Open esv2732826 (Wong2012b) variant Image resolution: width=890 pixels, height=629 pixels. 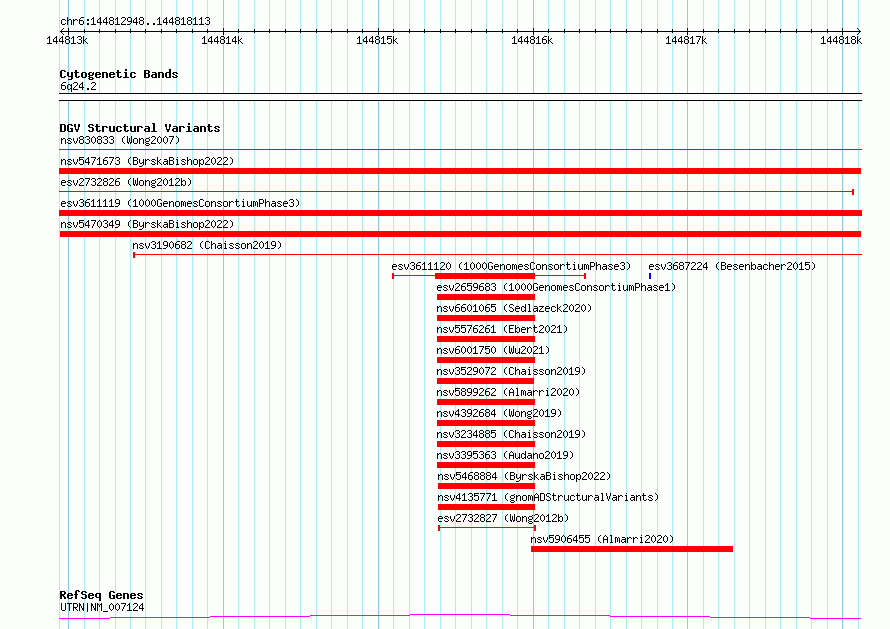point(126,182)
